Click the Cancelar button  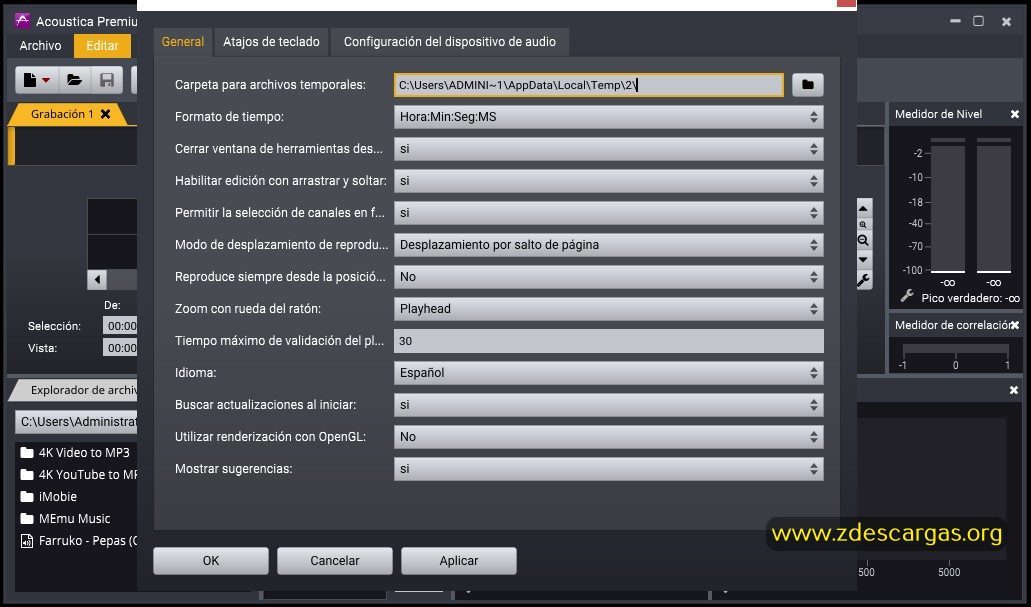coord(335,561)
